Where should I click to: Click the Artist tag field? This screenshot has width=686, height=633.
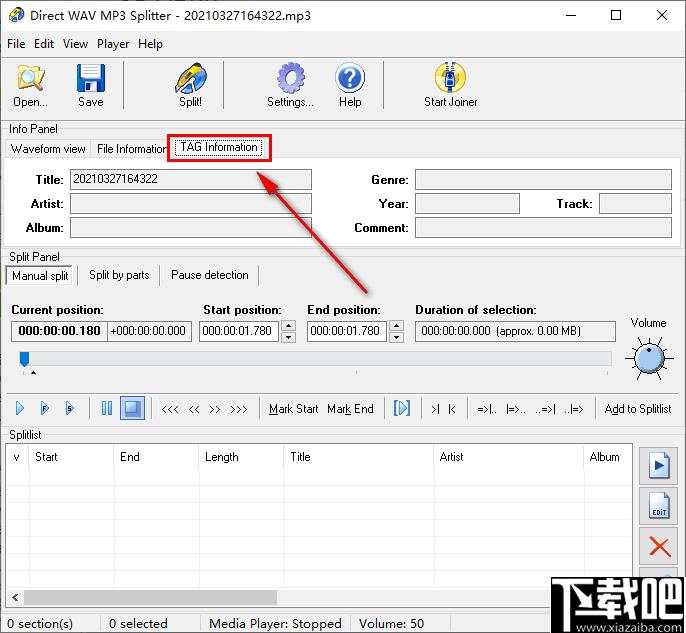191,204
